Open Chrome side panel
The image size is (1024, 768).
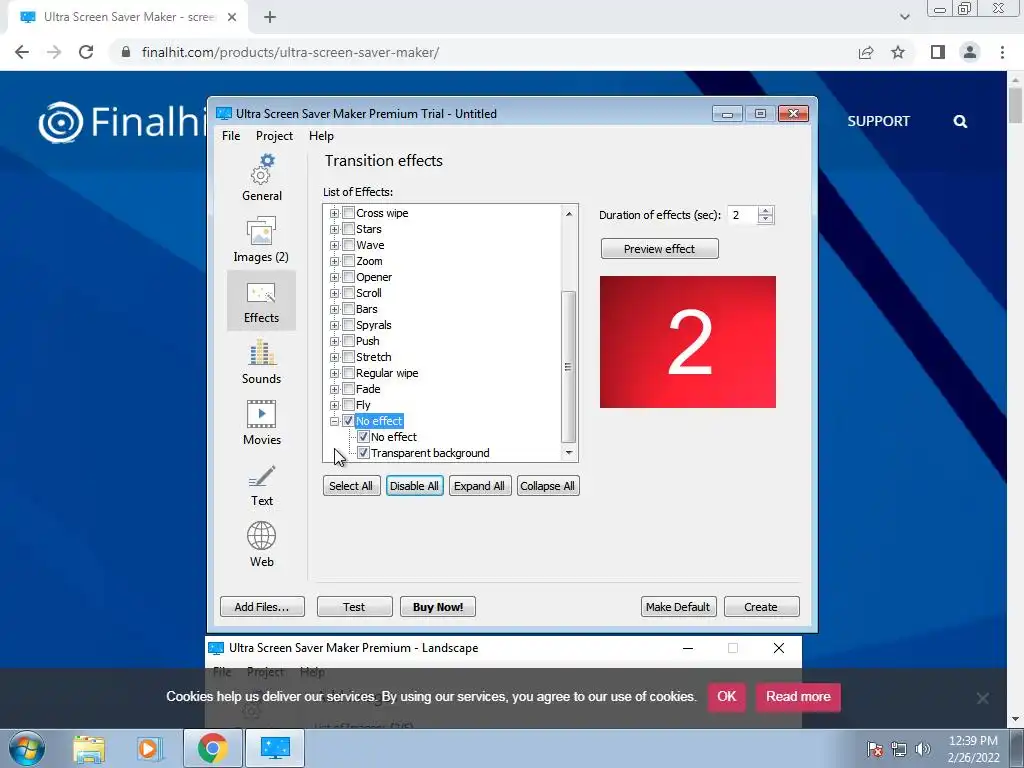pos(938,52)
